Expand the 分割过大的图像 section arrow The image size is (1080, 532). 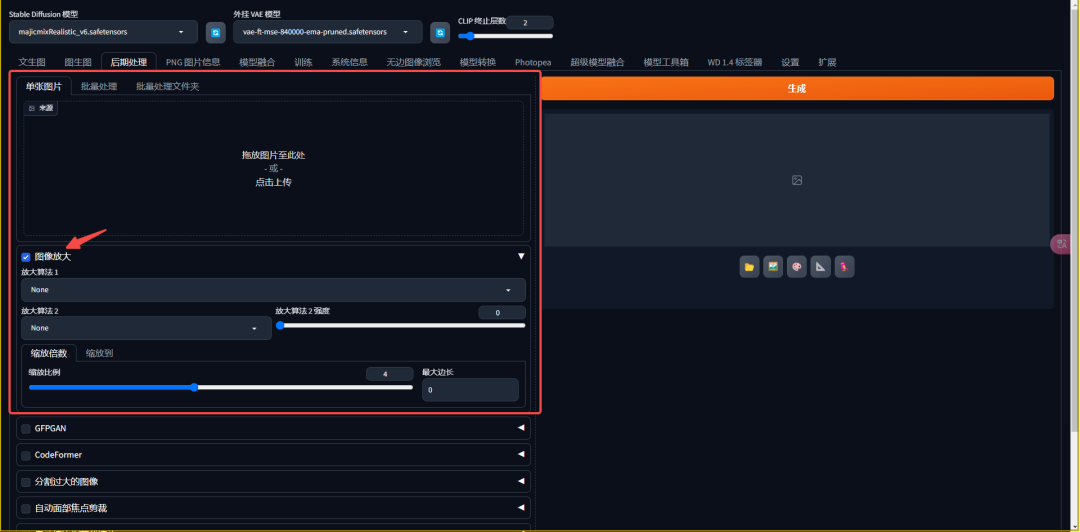pos(521,481)
